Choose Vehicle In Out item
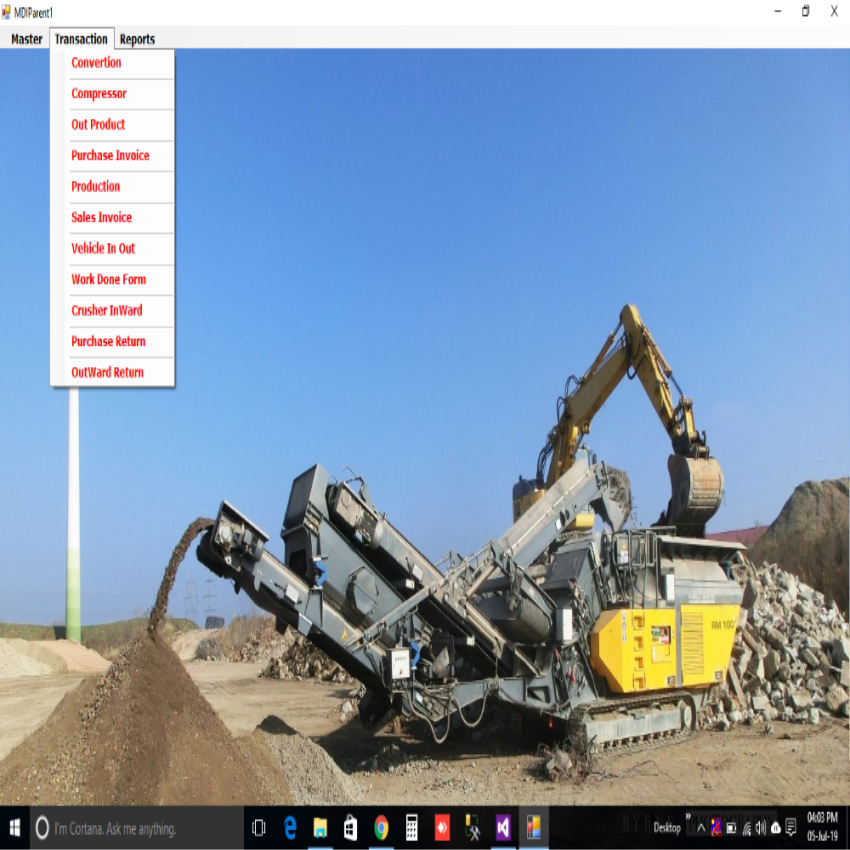 103,249
